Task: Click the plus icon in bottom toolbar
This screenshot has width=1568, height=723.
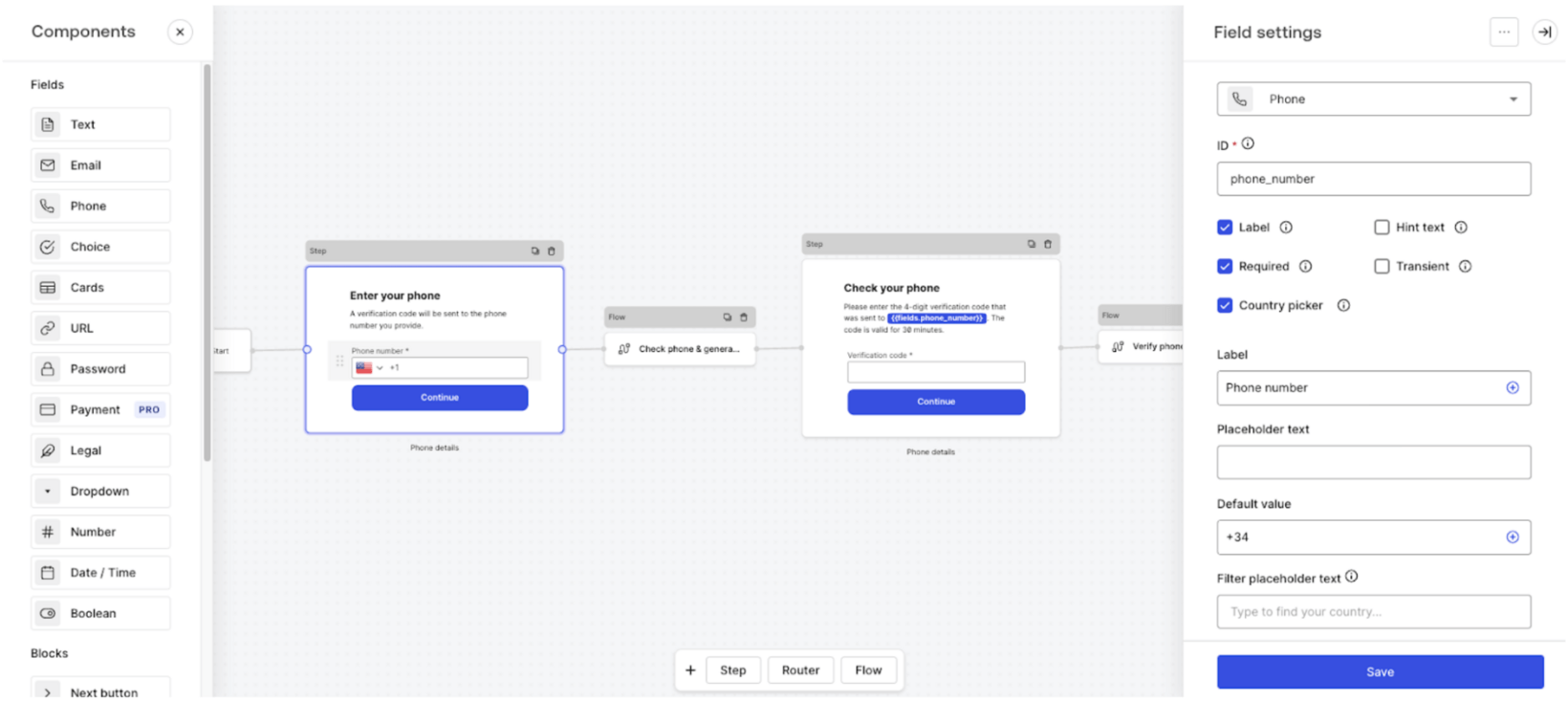Action: coord(690,670)
